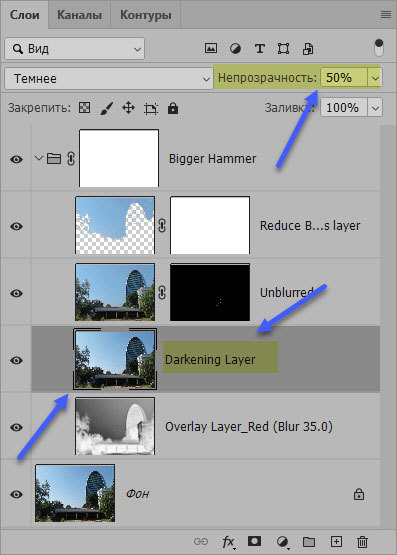This screenshot has width=397, height=555.
Task: Open the layers panel hamburger menu
Action: (386, 15)
